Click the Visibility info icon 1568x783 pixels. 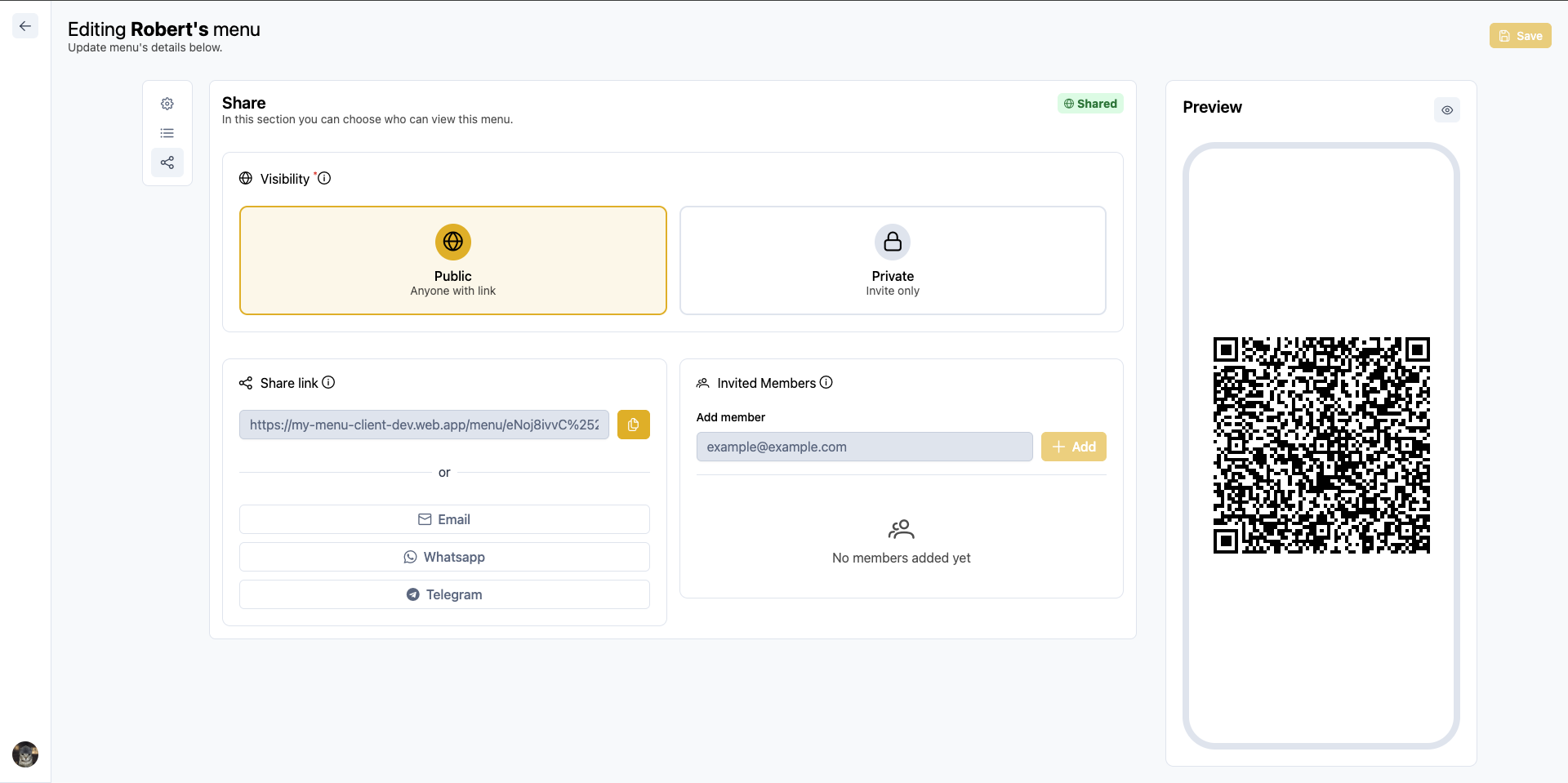click(x=324, y=178)
